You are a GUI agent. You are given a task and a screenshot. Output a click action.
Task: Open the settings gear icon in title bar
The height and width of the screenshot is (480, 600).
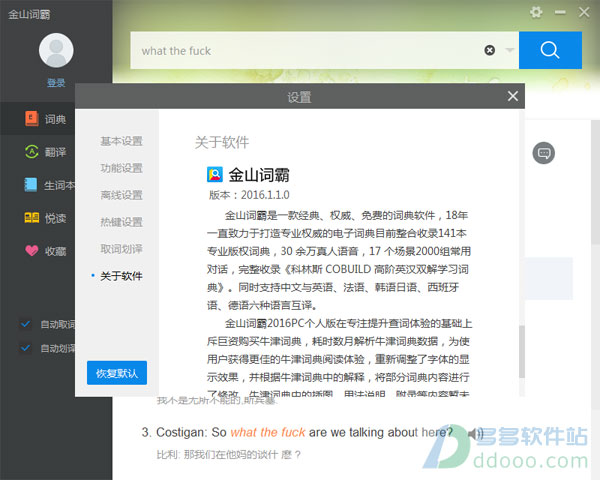536,12
